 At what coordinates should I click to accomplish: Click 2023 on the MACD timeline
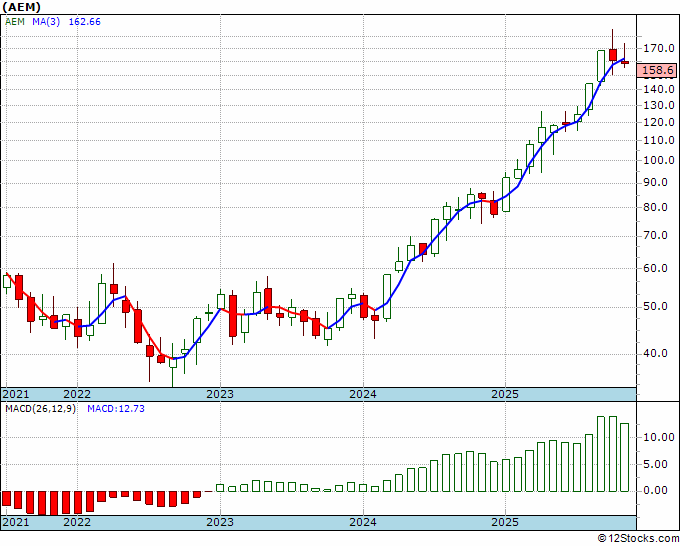(220, 522)
